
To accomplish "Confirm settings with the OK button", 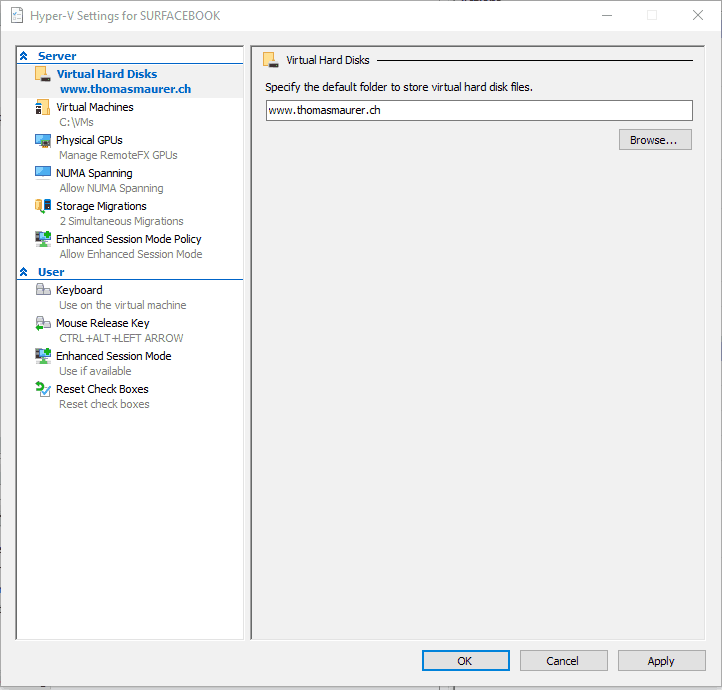I will pyautogui.click(x=466, y=661).
